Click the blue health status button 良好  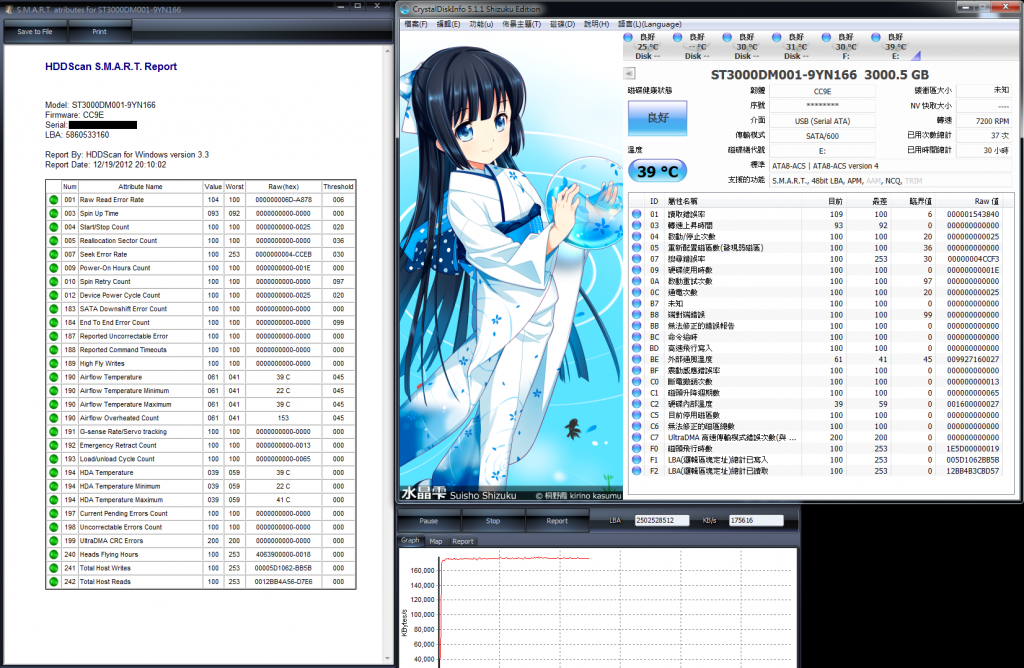pos(658,118)
